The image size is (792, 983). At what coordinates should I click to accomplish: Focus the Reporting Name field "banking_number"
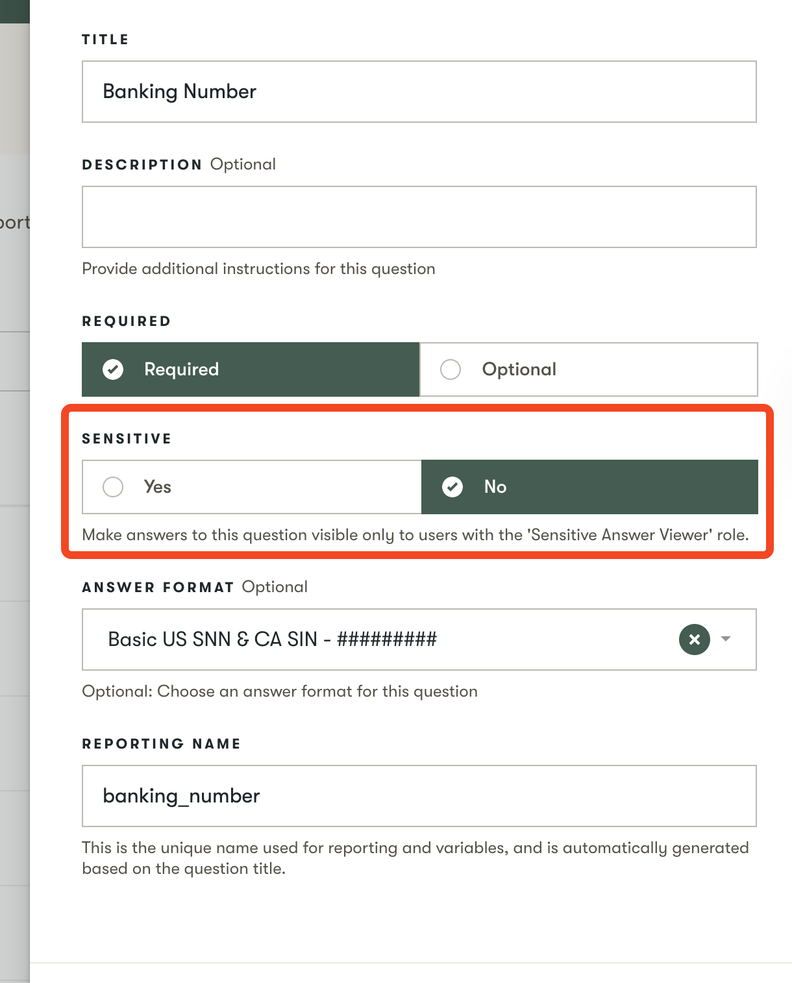pos(418,796)
